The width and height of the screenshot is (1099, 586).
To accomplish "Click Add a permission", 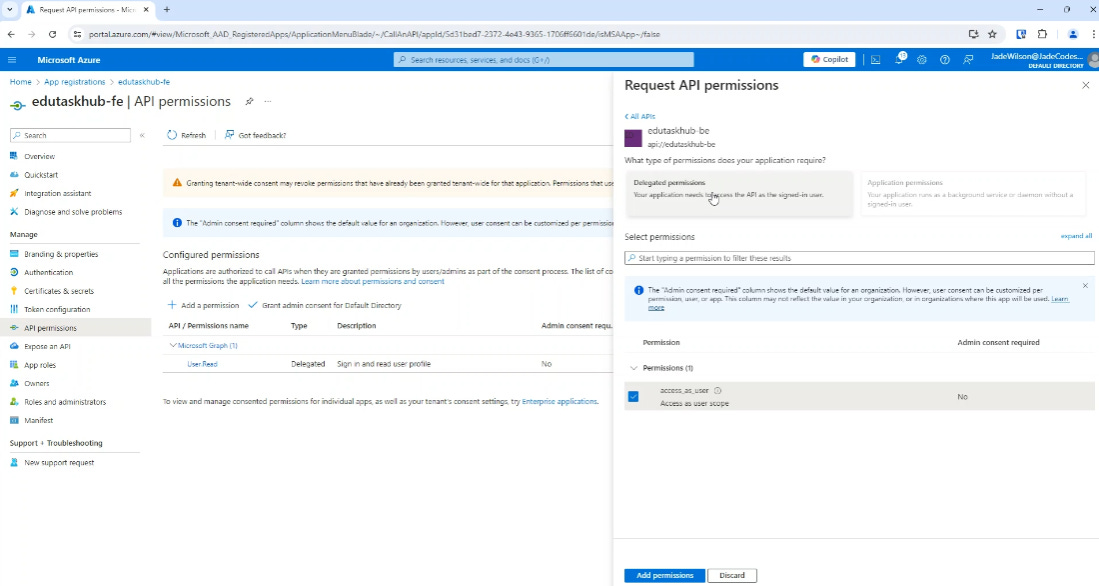I will (203, 306).
